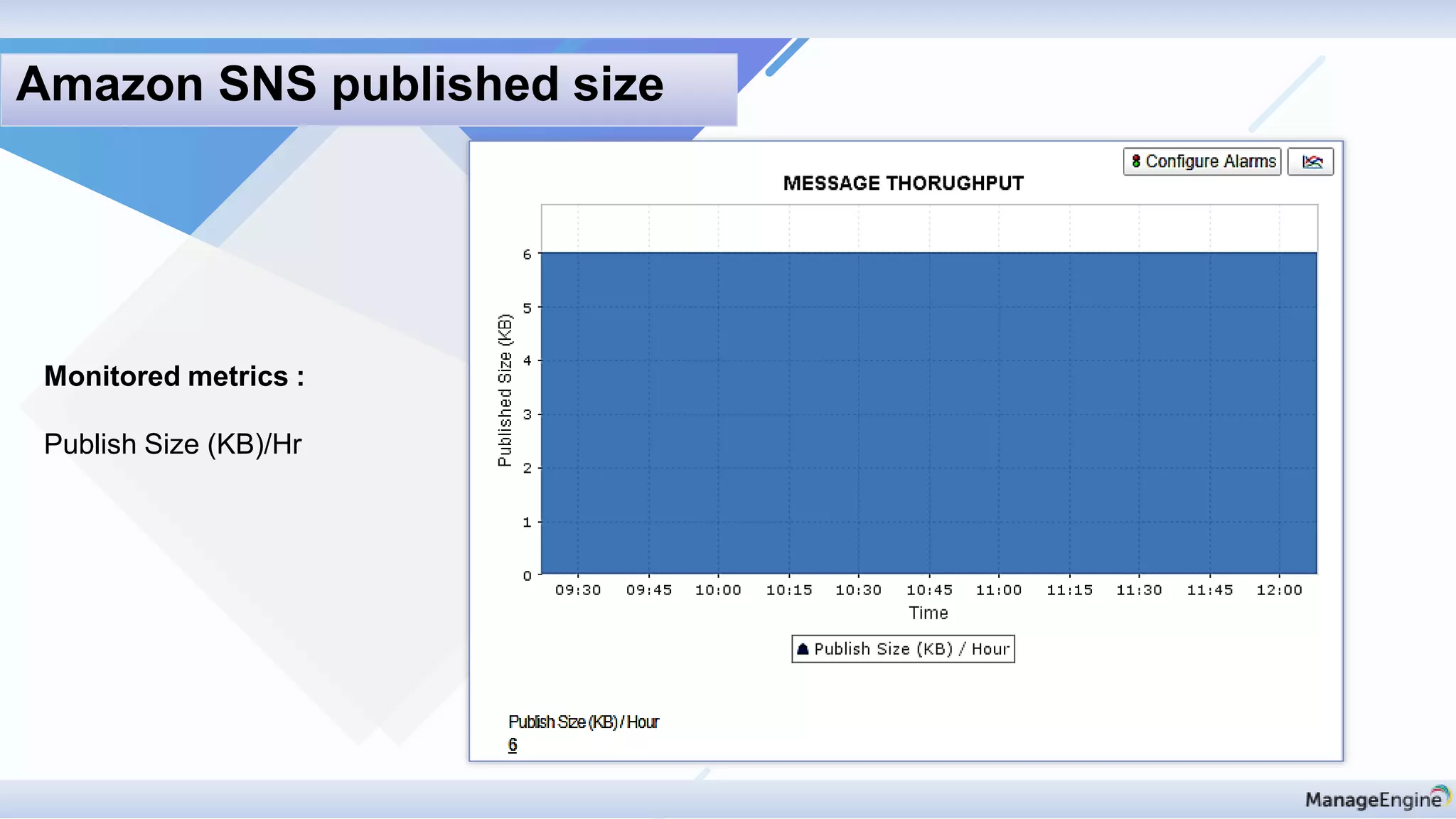Click the MESSAGE THORUGHPUT chart title
This screenshot has height=819, width=1456.
coord(903,183)
